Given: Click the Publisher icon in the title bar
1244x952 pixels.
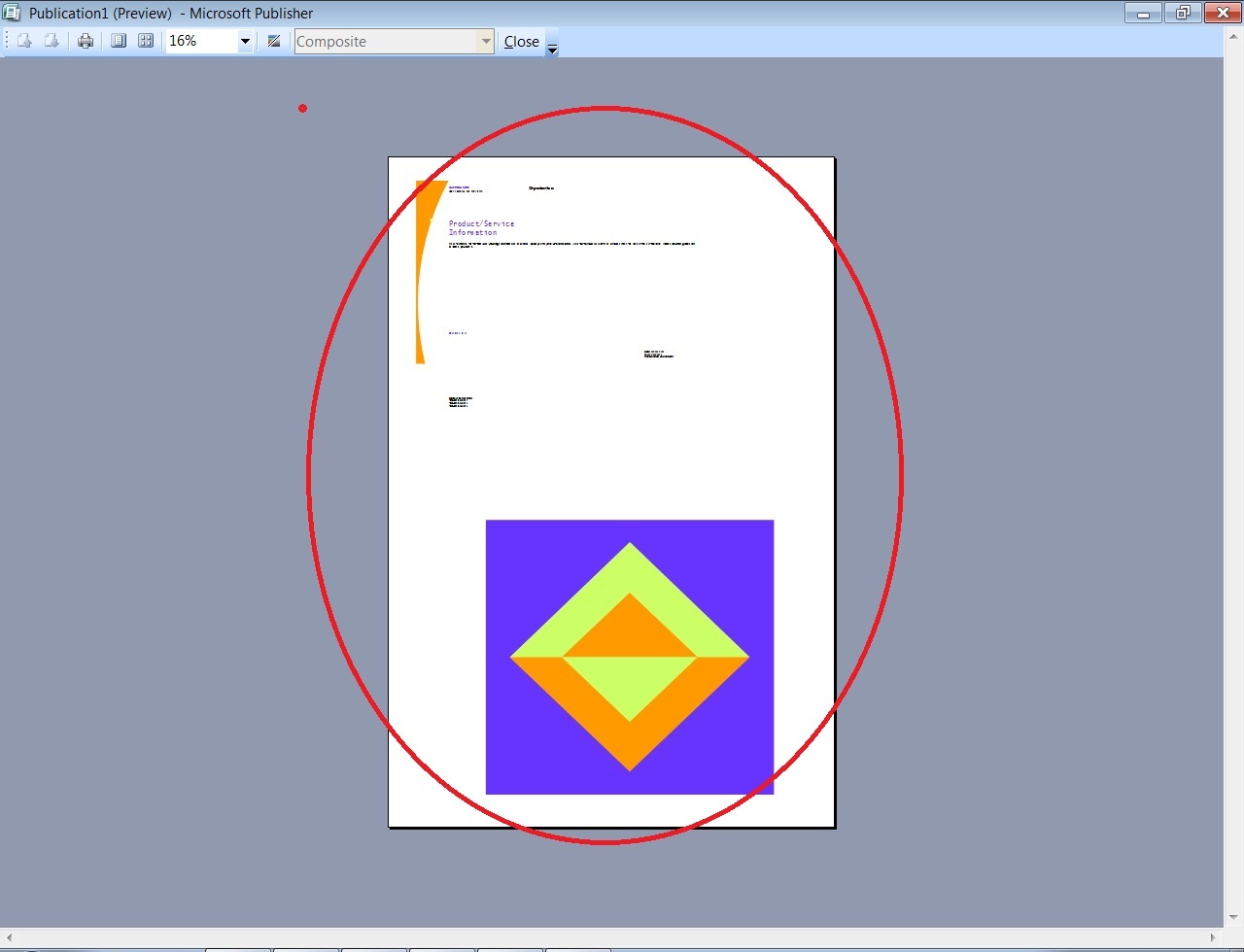Looking at the screenshot, I should pos(13,13).
